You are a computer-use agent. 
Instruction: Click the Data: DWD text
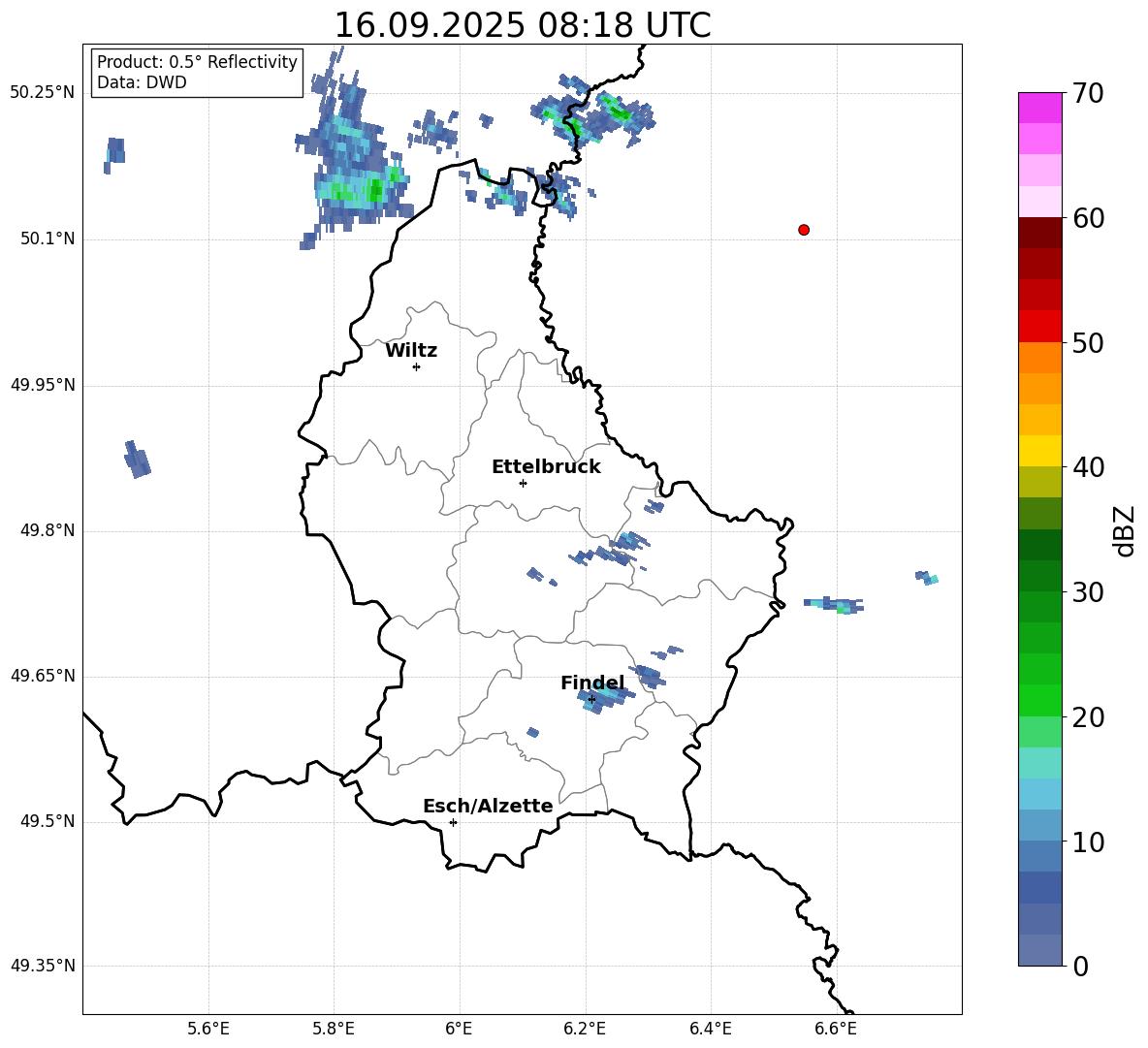click(142, 82)
